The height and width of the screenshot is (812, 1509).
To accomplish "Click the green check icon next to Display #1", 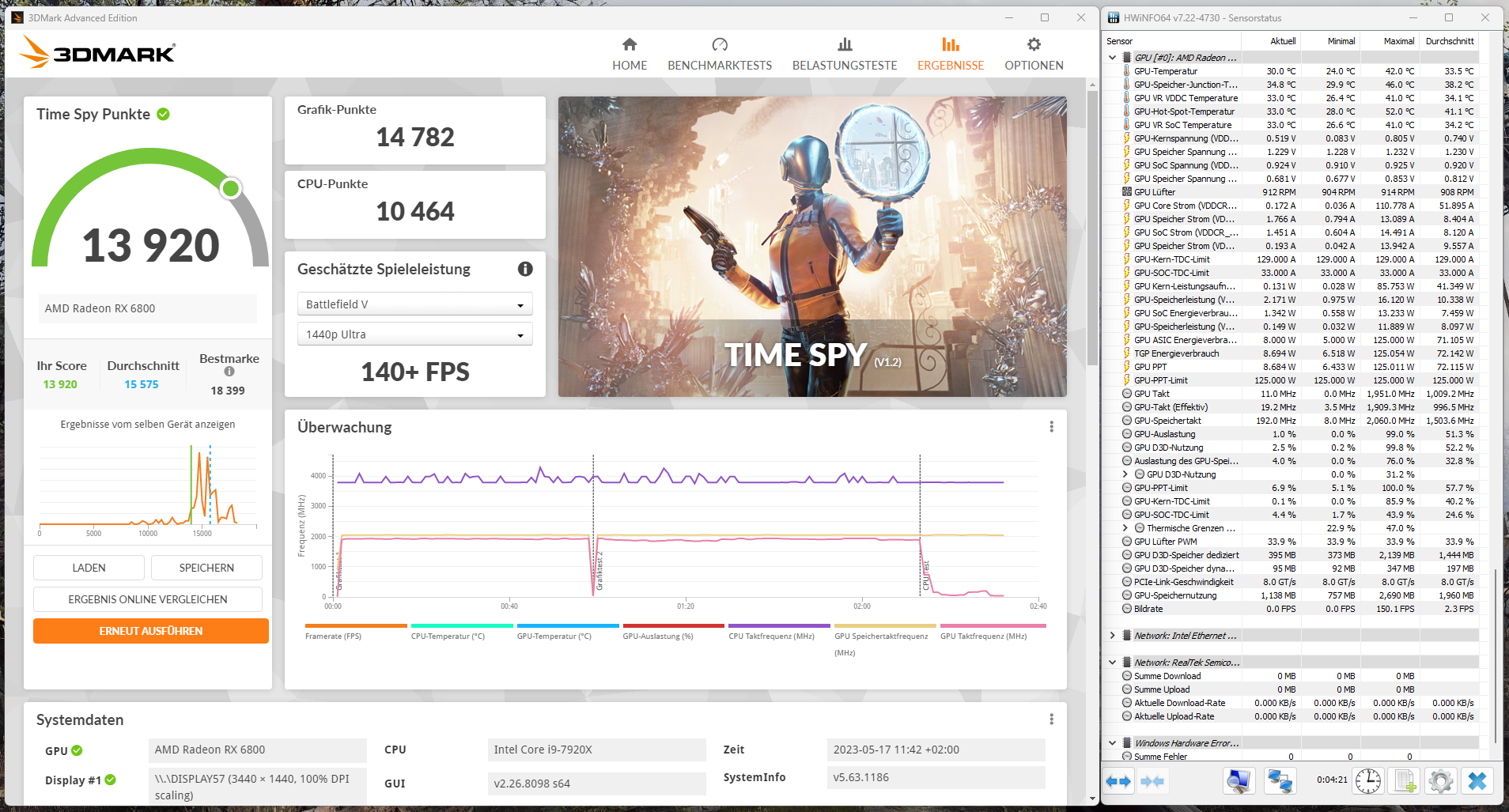I will pyautogui.click(x=110, y=780).
